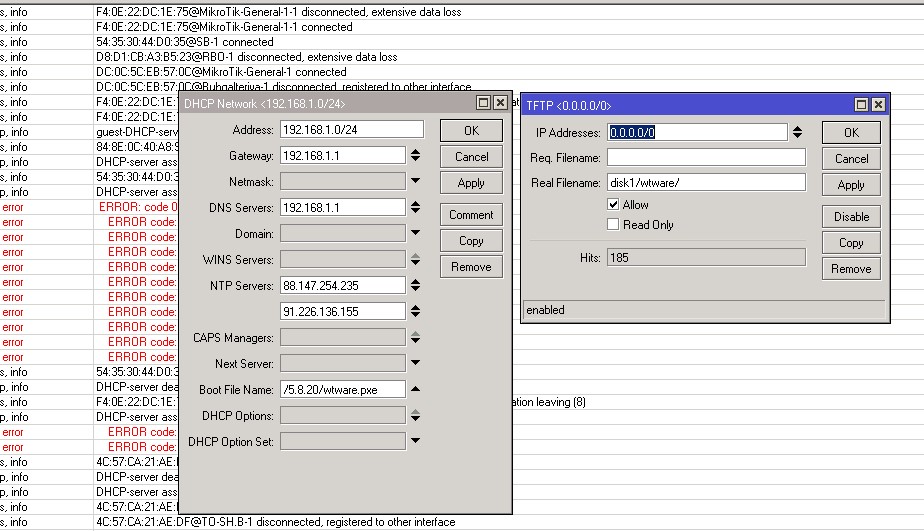Enable the Read Only checkbox
Image resolution: width=924 pixels, height=531 pixels.
(614, 225)
